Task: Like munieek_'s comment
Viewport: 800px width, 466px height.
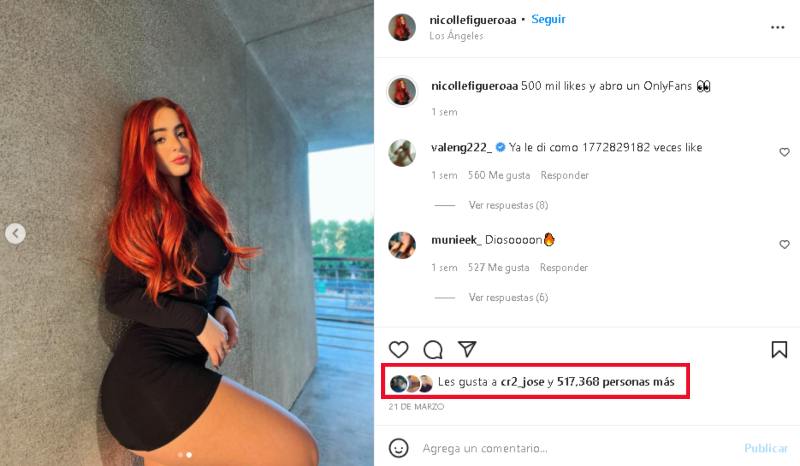Action: tap(784, 244)
